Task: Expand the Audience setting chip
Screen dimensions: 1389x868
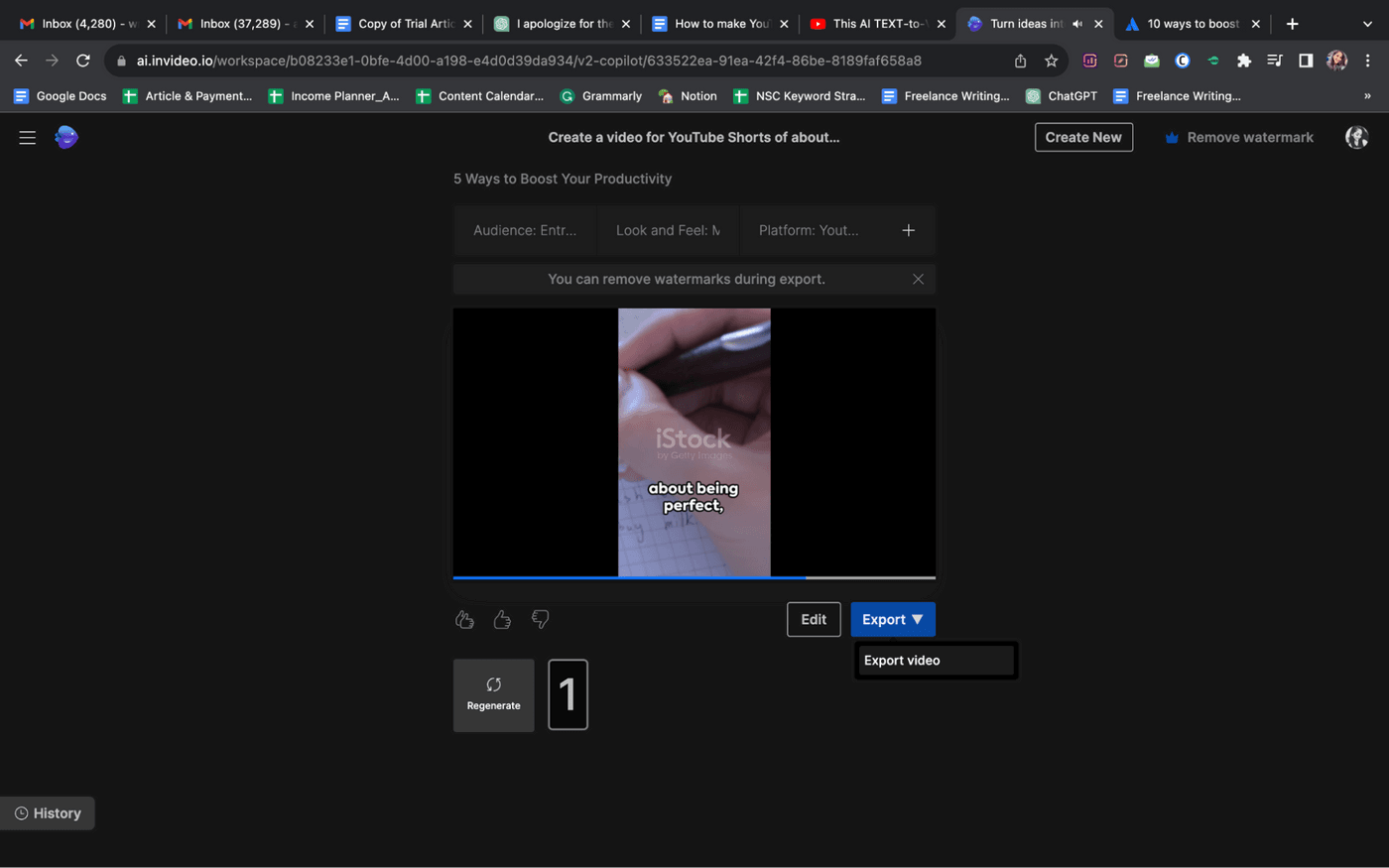Action: (x=525, y=230)
